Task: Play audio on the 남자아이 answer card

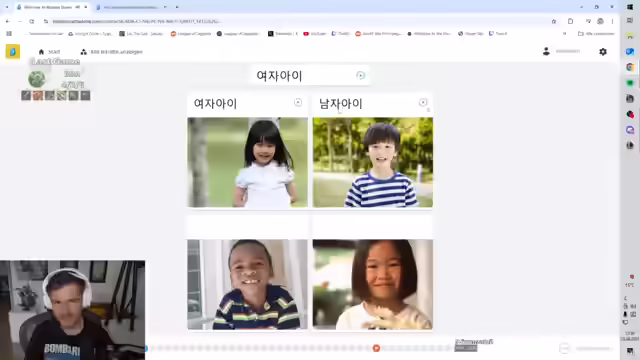Action: [423, 102]
